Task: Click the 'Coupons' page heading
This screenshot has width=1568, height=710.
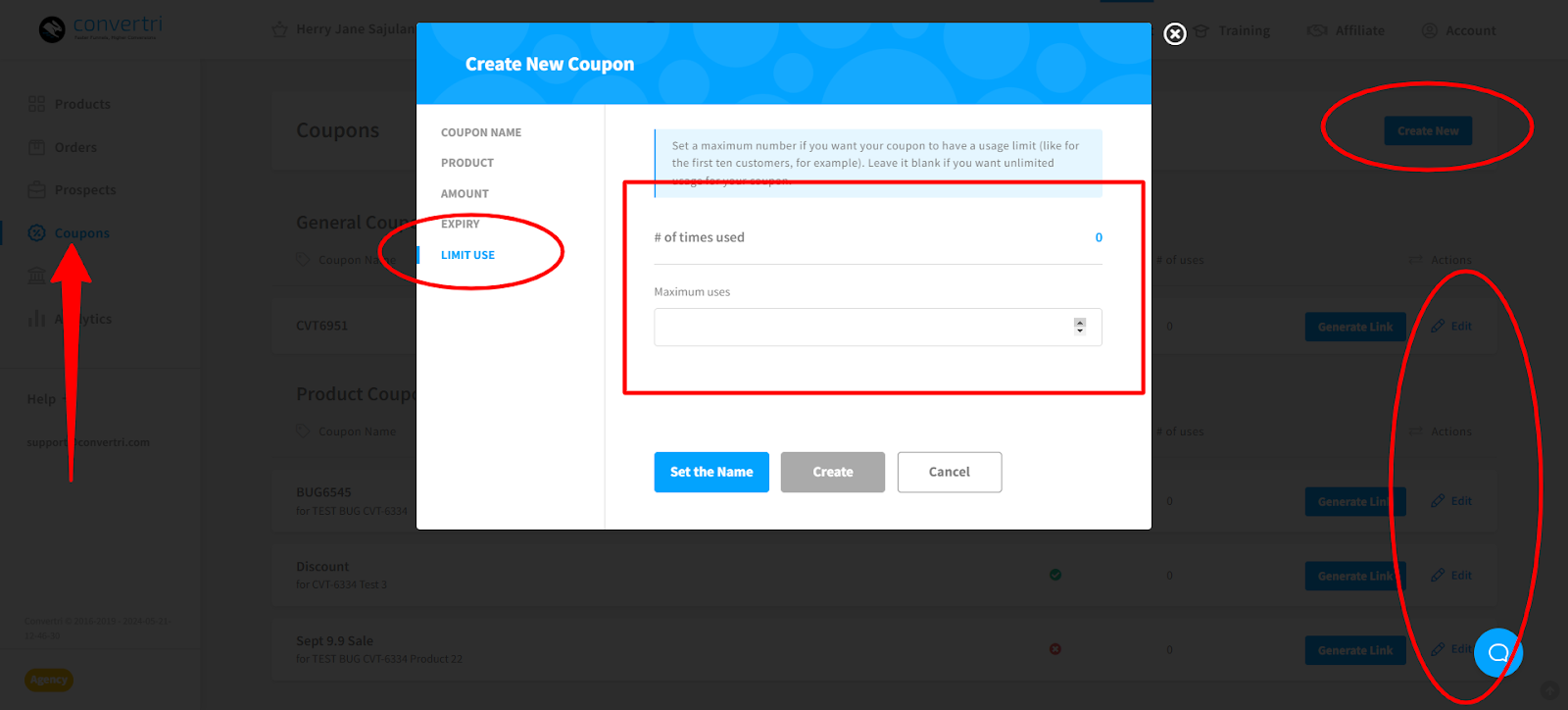Action: pyautogui.click(x=338, y=130)
